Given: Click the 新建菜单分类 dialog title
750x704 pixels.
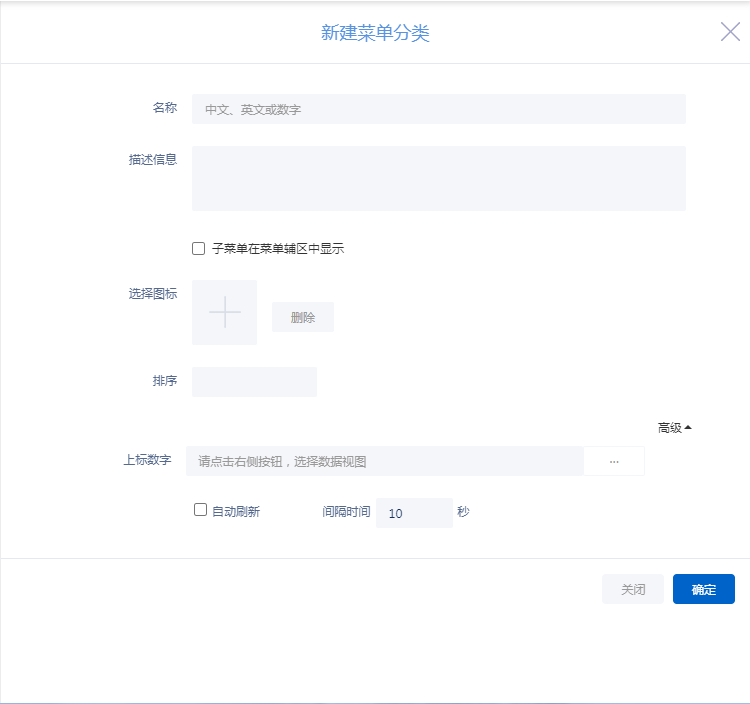Looking at the screenshot, I should 375,33.
